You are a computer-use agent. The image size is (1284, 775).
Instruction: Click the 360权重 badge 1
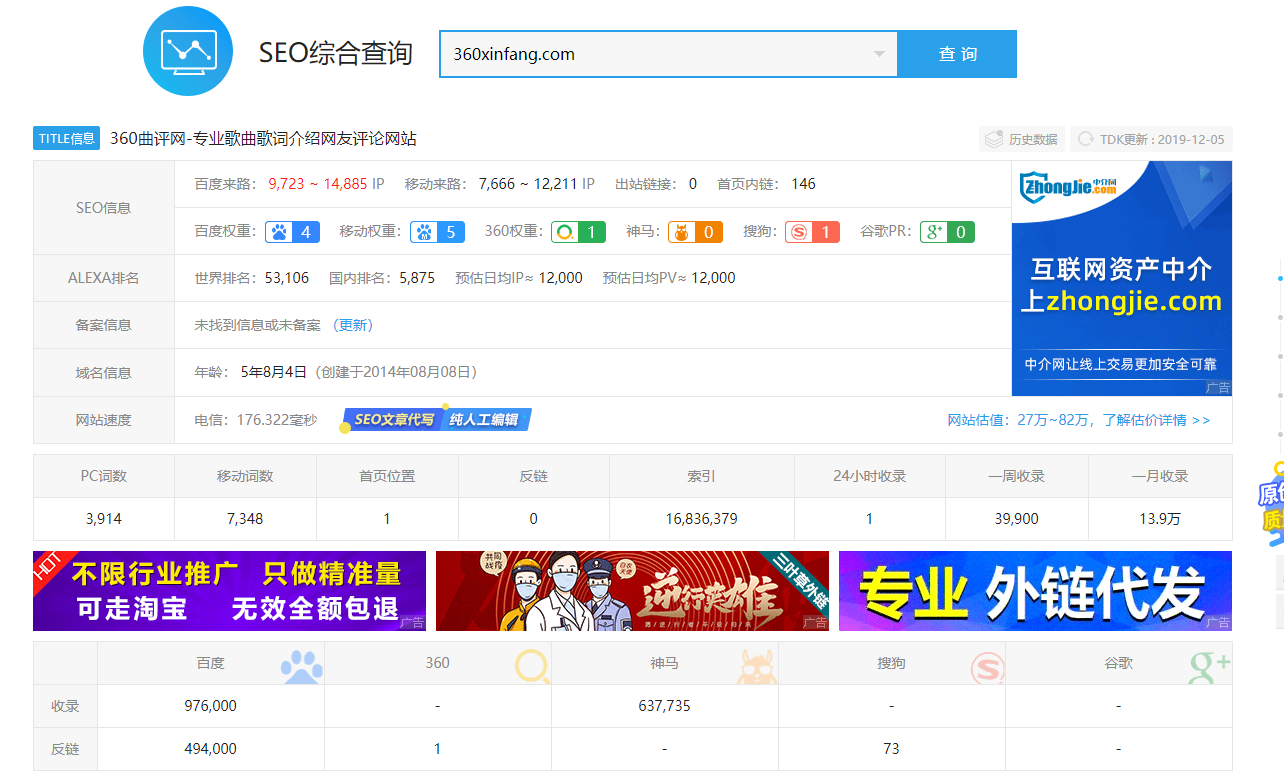(579, 232)
